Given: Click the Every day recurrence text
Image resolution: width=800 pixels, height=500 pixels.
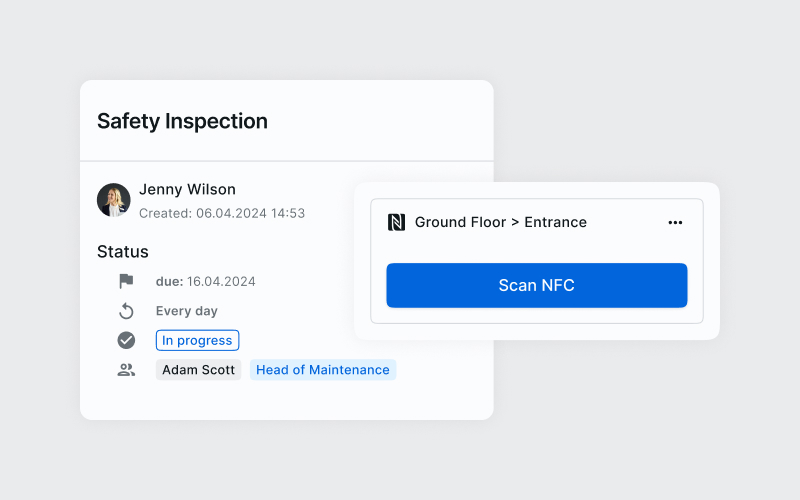Looking at the screenshot, I should click(187, 311).
